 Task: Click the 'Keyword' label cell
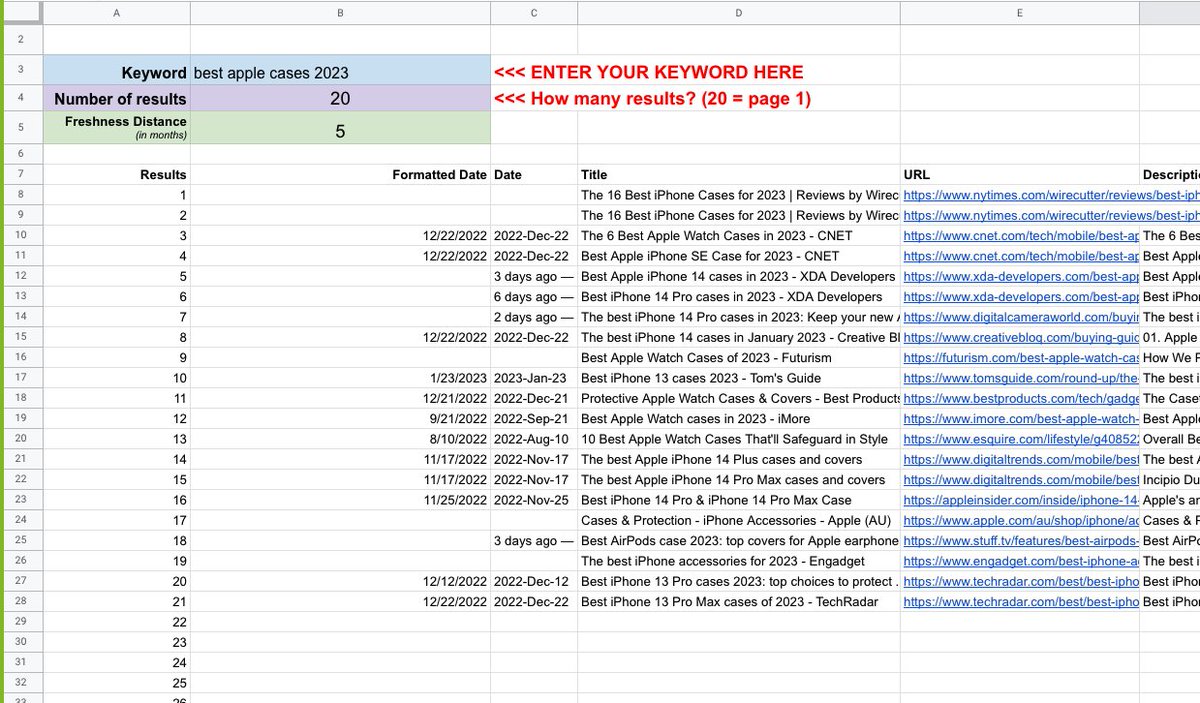pos(117,72)
